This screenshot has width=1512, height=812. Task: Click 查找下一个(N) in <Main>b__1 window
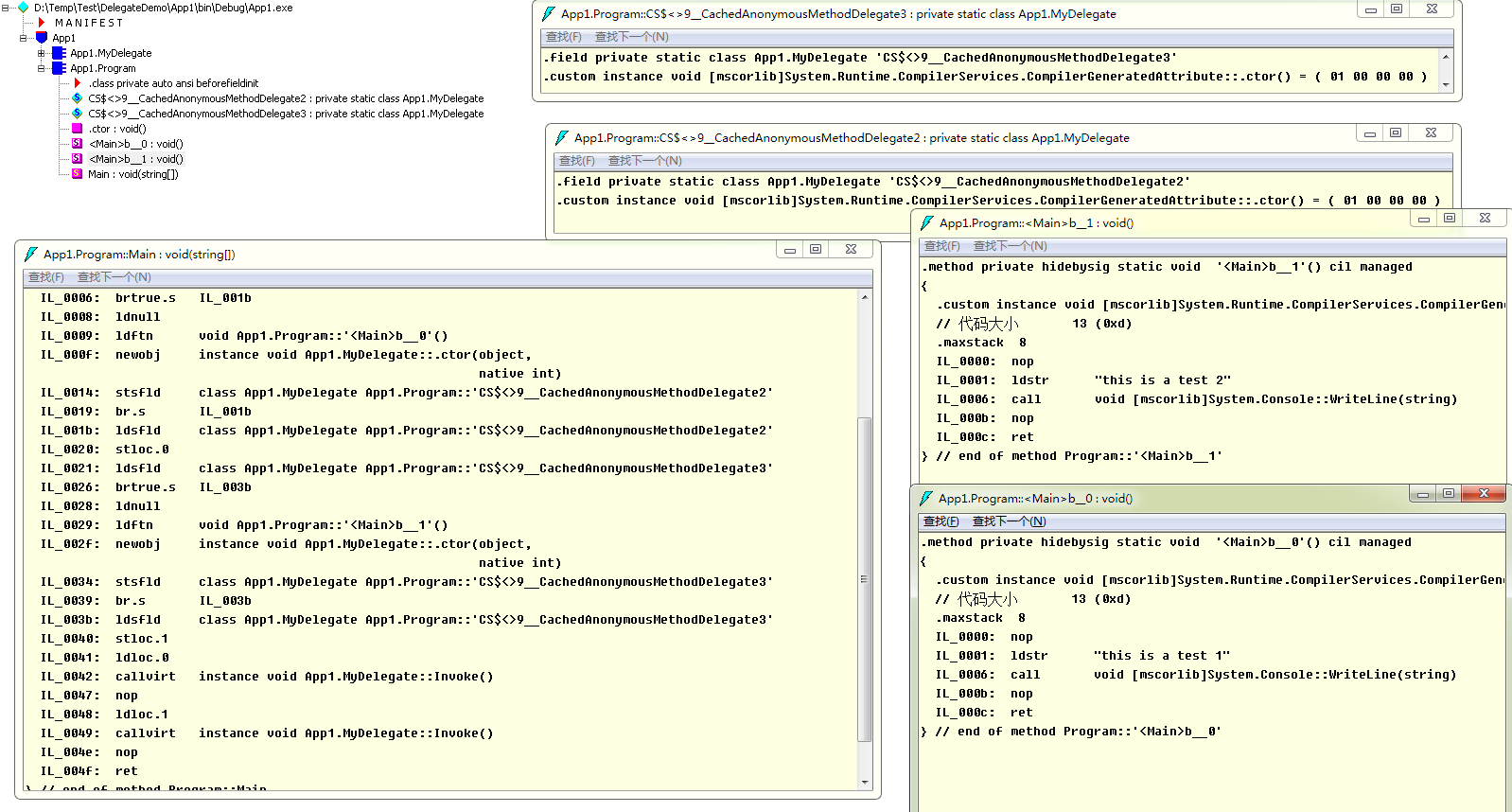point(1011,246)
